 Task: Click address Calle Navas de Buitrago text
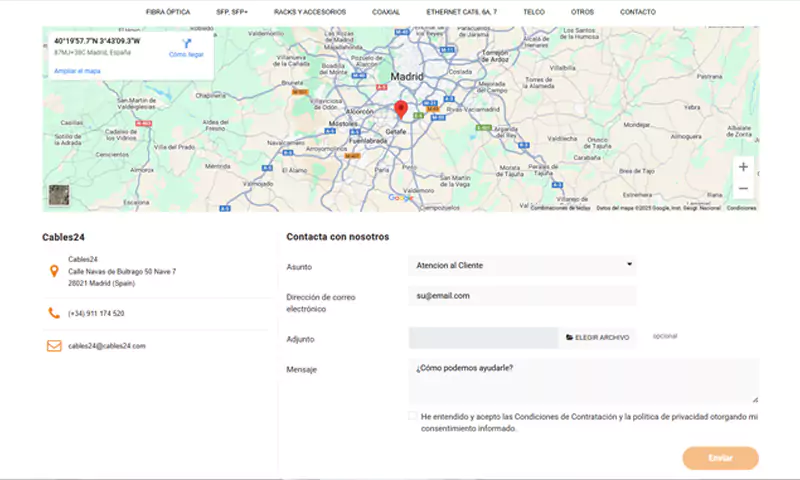coord(122,271)
